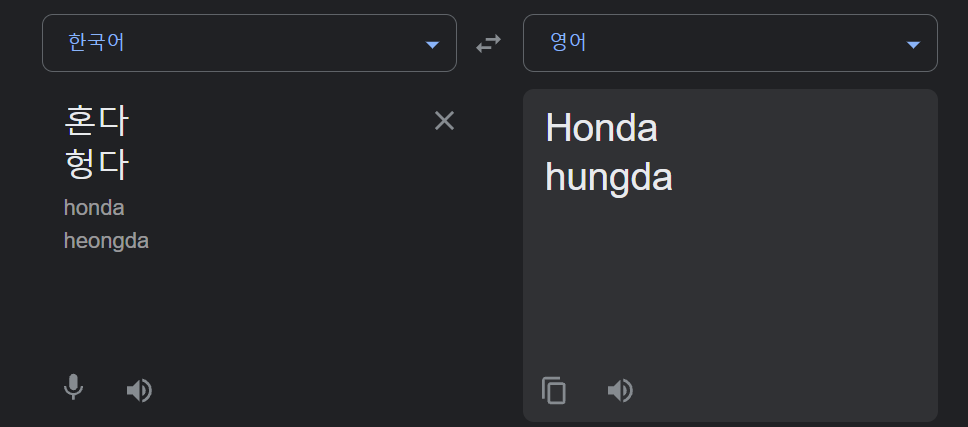Click the romanization text heongda
This screenshot has width=968, height=427.
pos(106,241)
